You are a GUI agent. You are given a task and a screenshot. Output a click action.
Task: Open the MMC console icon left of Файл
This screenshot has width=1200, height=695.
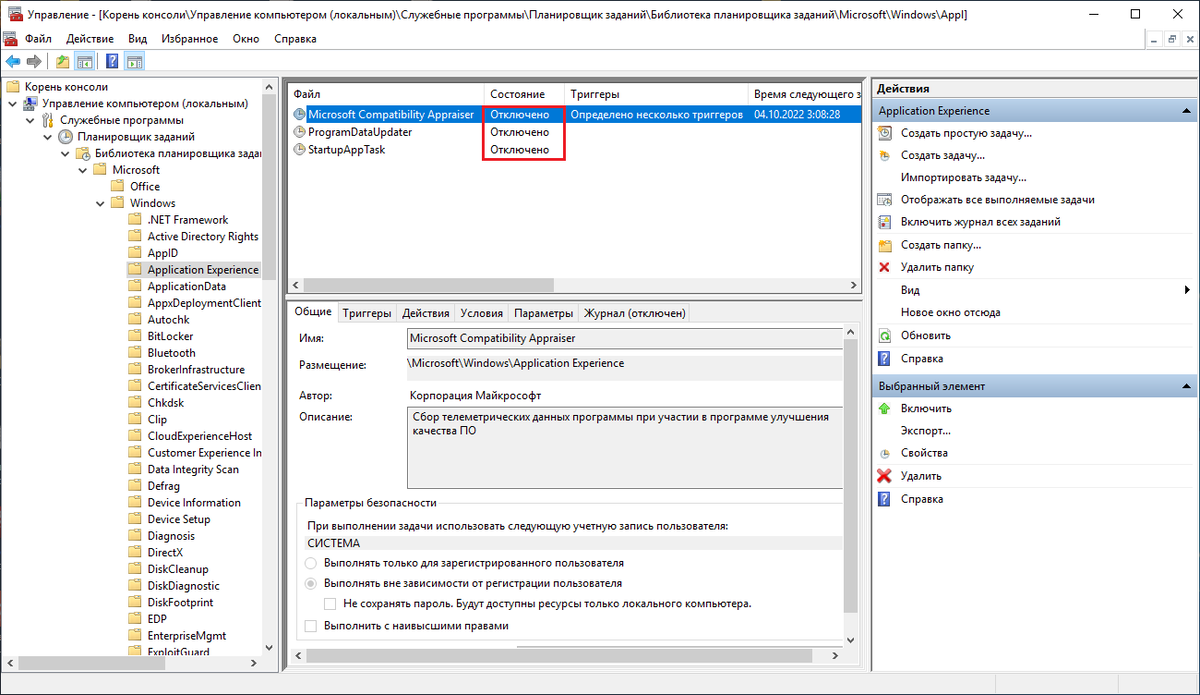tap(10, 38)
